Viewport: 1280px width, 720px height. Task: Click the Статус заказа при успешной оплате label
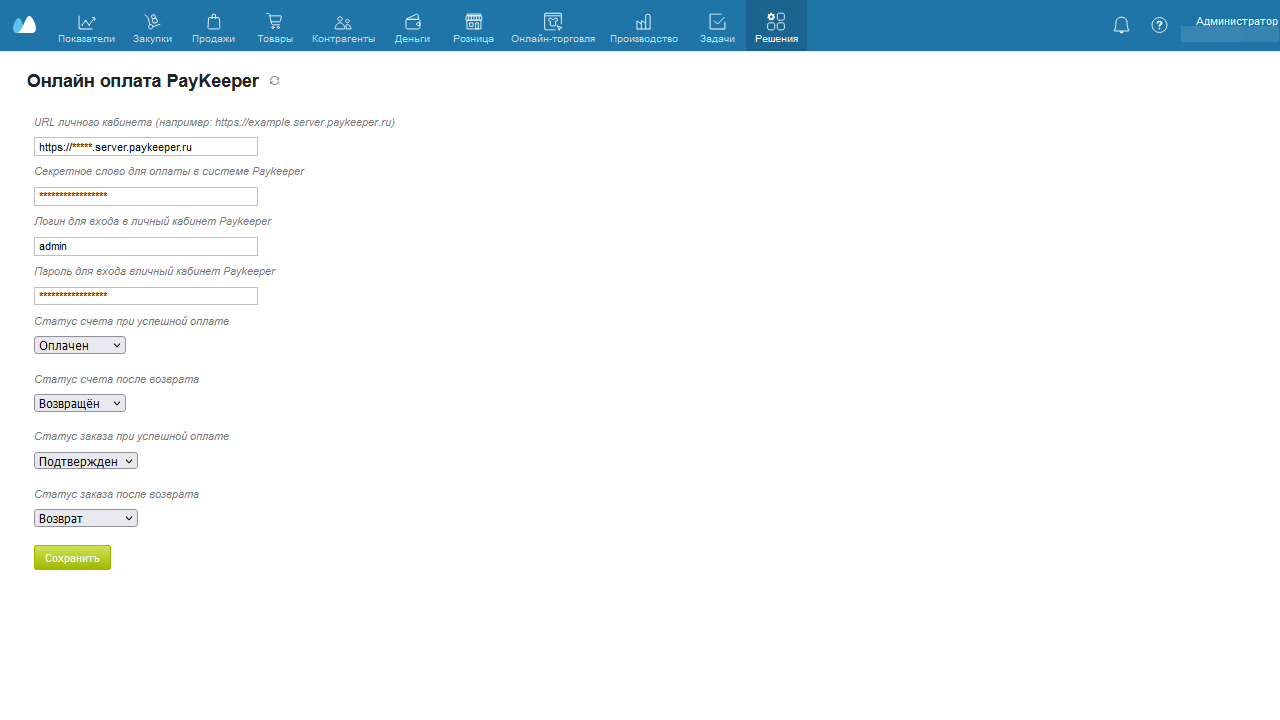132,436
